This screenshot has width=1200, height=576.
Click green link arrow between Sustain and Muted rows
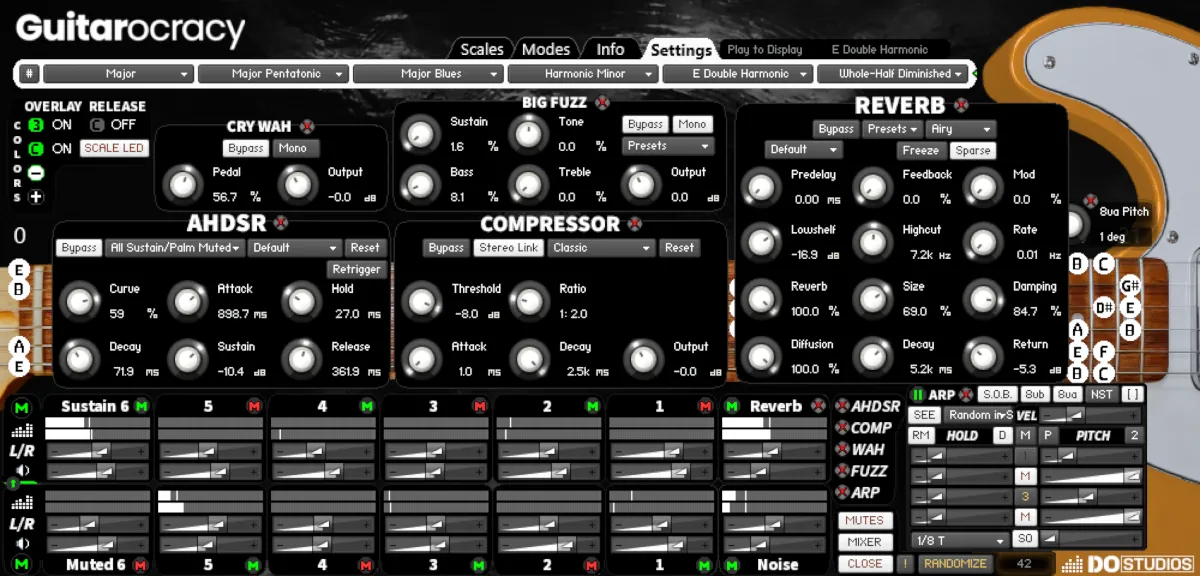(x=12, y=482)
